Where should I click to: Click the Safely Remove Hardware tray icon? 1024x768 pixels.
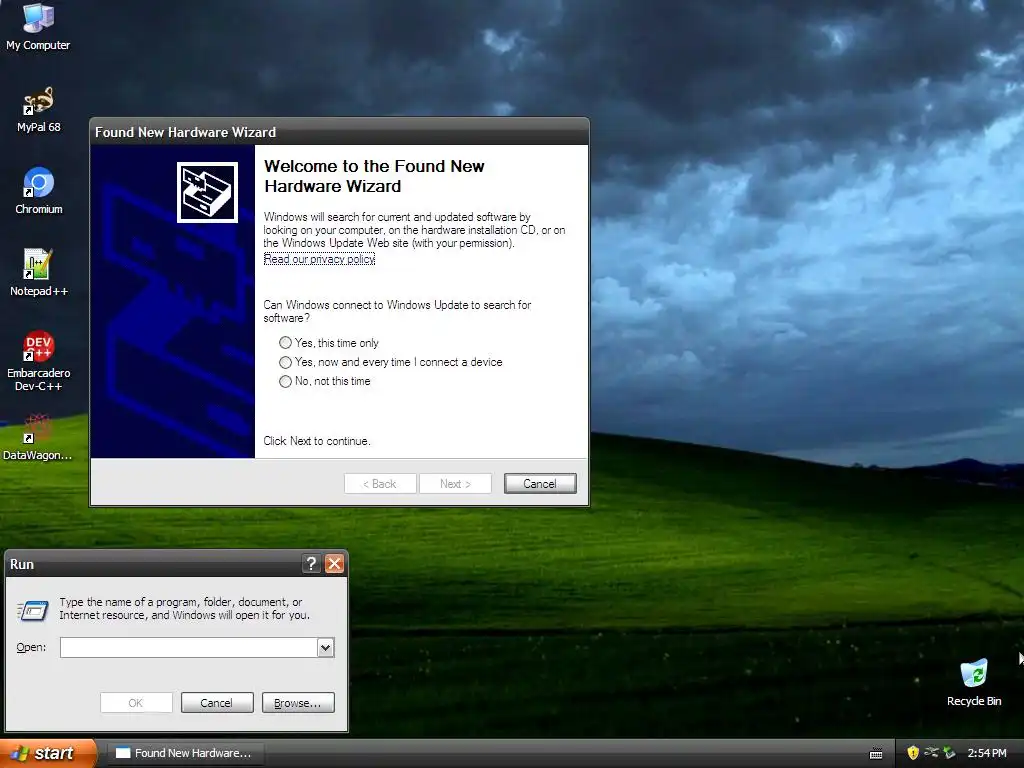pyautogui.click(x=949, y=753)
